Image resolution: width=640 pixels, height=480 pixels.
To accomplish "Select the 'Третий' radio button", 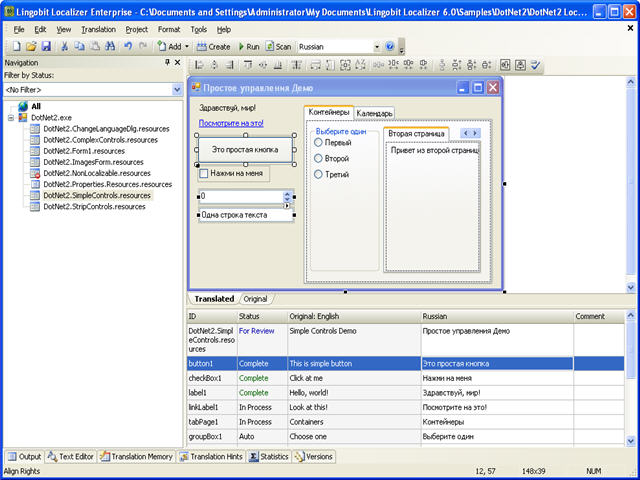I will (x=319, y=175).
